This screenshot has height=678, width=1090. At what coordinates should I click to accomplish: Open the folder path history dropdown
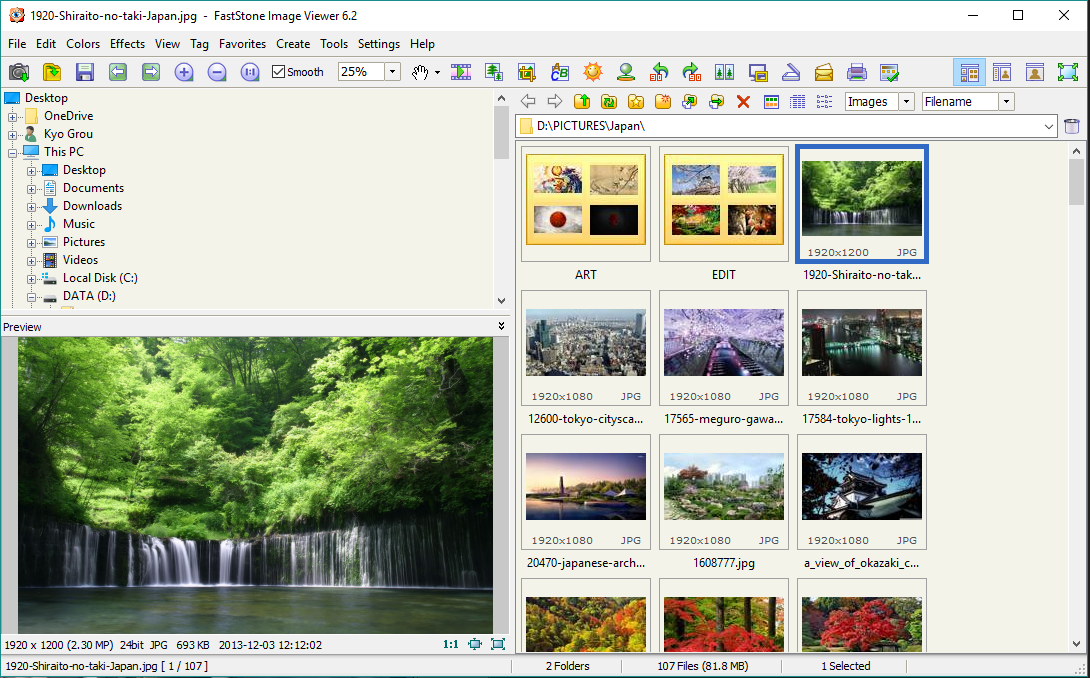[x=1048, y=127]
